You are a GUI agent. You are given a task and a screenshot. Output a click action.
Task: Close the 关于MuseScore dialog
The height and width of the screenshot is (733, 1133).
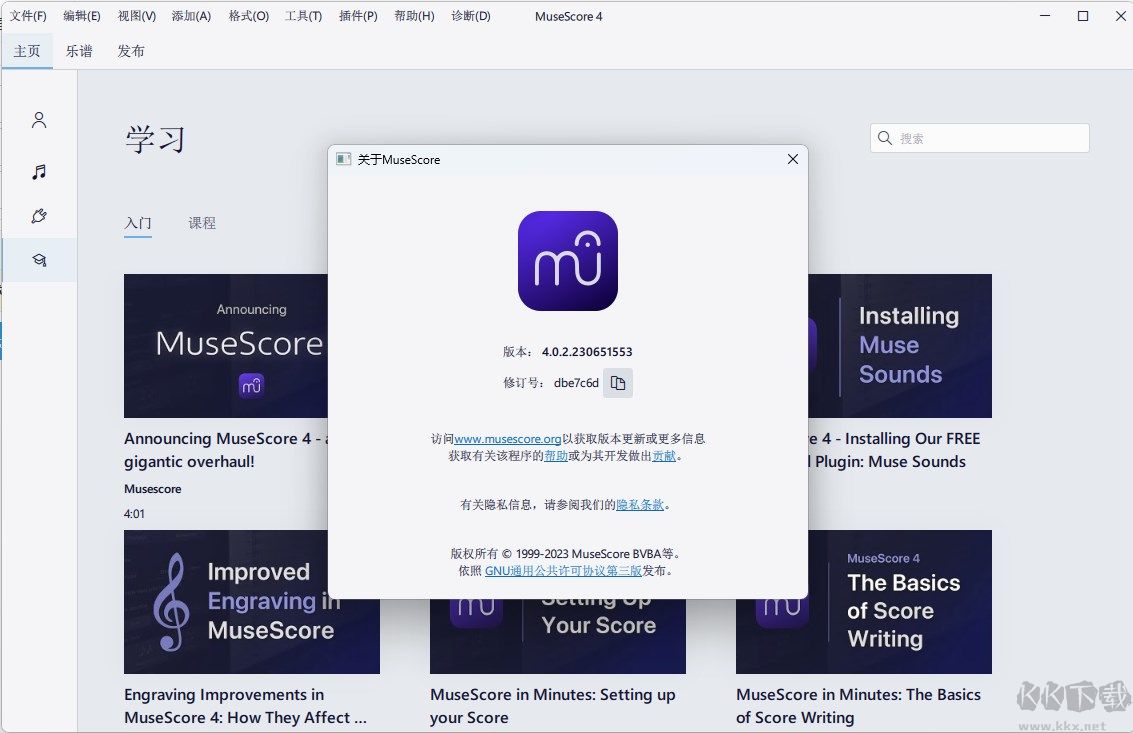pos(792,159)
